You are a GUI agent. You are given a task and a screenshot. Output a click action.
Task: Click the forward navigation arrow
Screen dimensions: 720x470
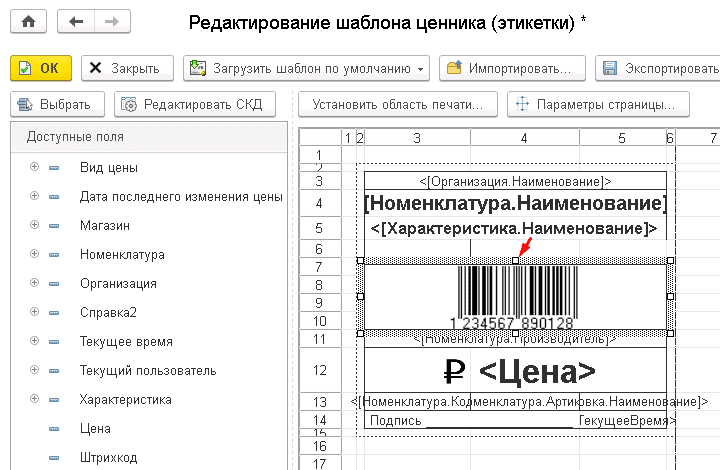click(111, 21)
